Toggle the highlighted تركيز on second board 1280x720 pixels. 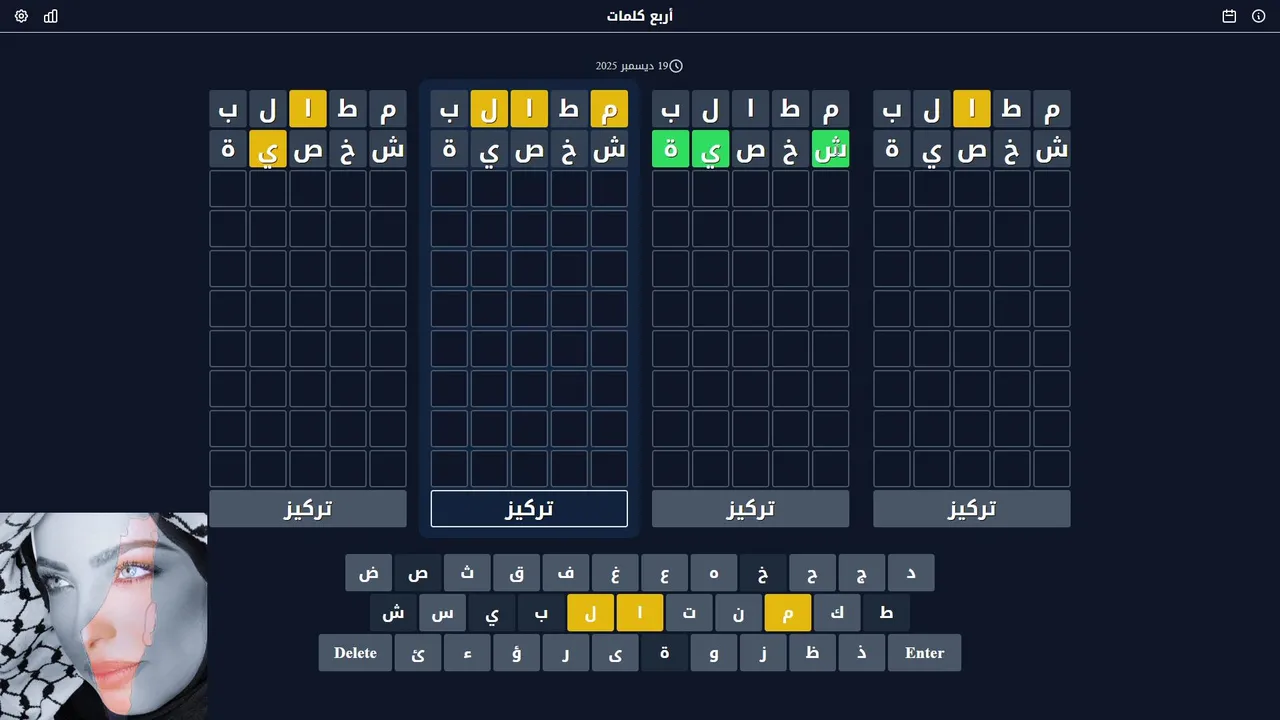(529, 509)
